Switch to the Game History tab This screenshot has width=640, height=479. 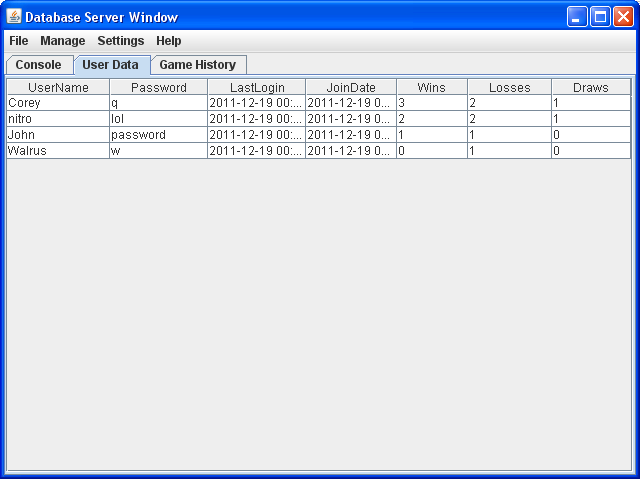(197, 65)
